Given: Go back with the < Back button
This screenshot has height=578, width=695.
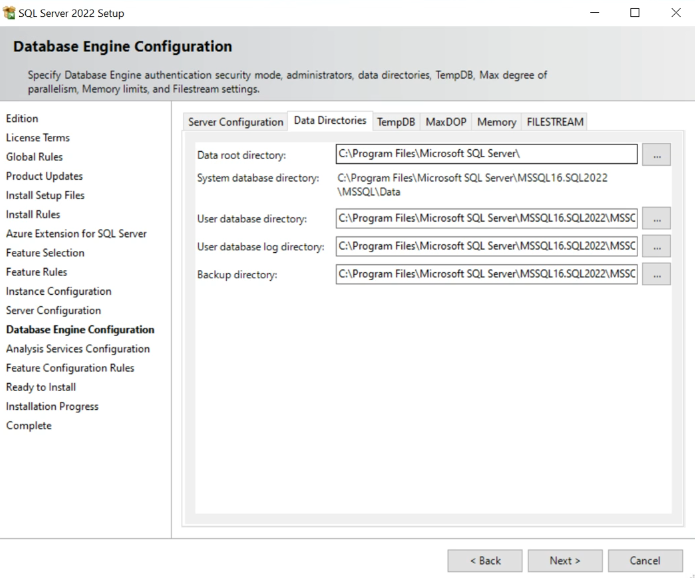Looking at the screenshot, I should 485,561.
